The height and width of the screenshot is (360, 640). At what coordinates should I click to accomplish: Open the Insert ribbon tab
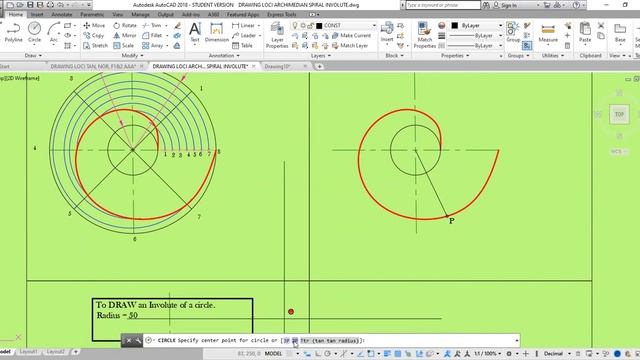click(37, 15)
